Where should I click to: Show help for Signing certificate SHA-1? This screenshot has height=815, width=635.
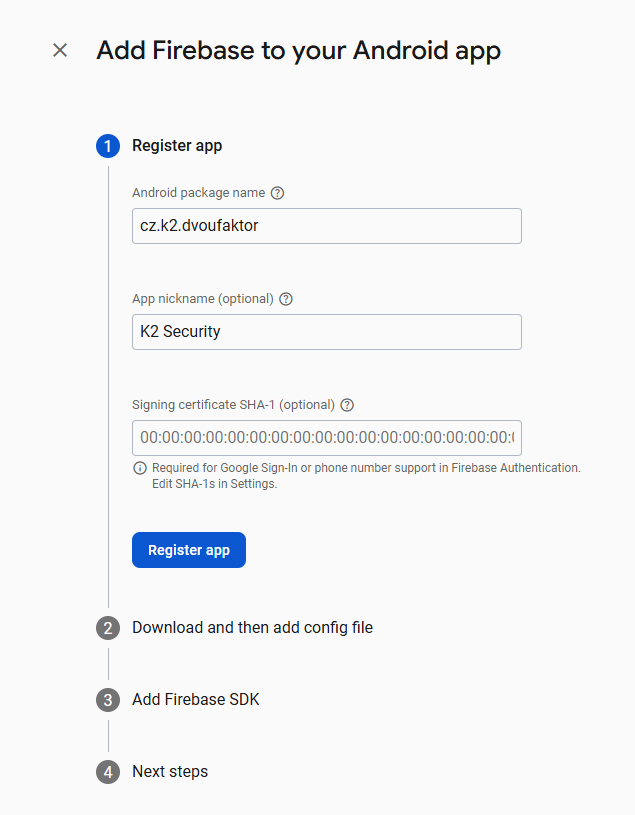347,405
